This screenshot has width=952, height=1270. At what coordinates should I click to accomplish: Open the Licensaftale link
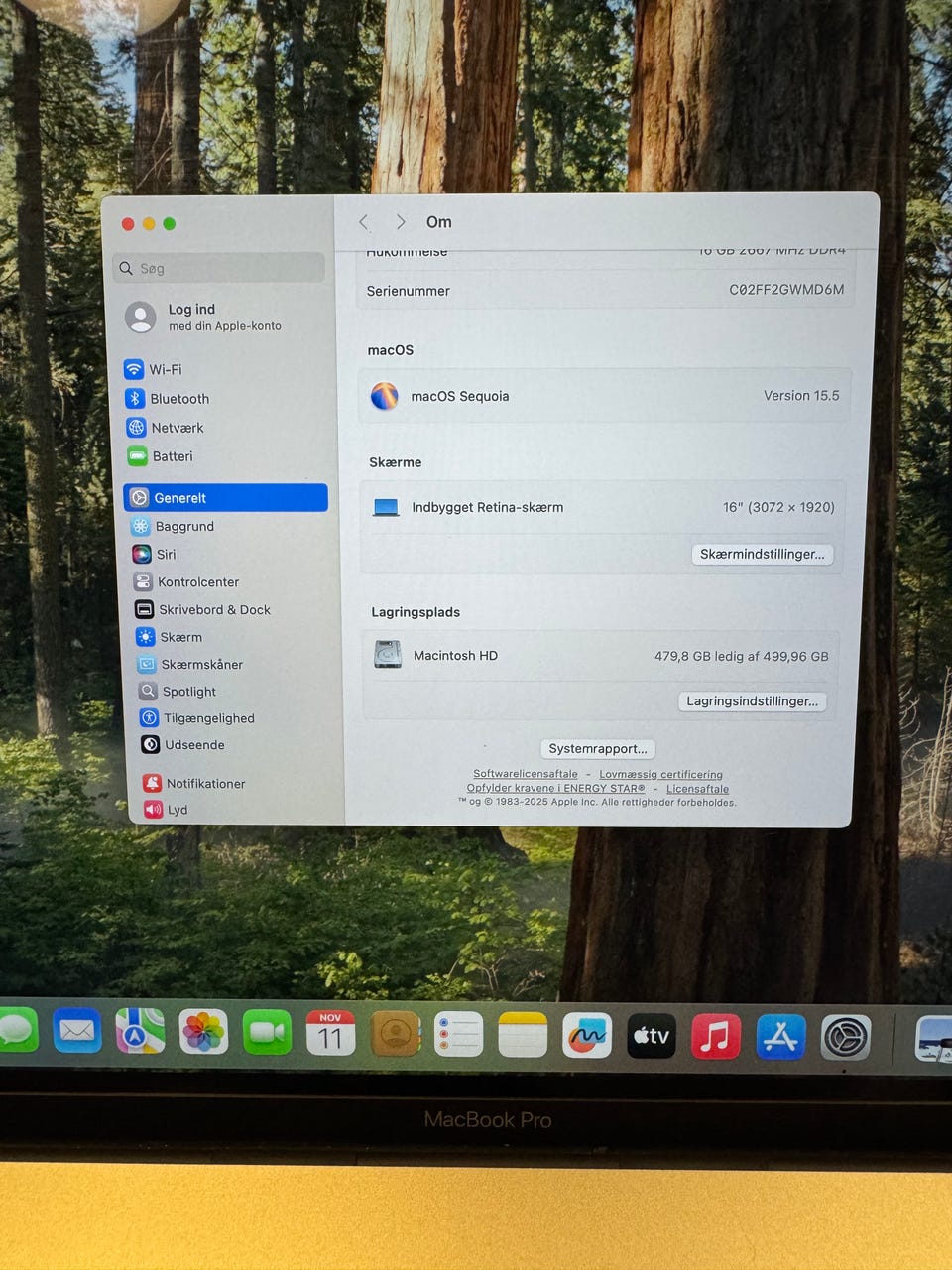click(697, 789)
